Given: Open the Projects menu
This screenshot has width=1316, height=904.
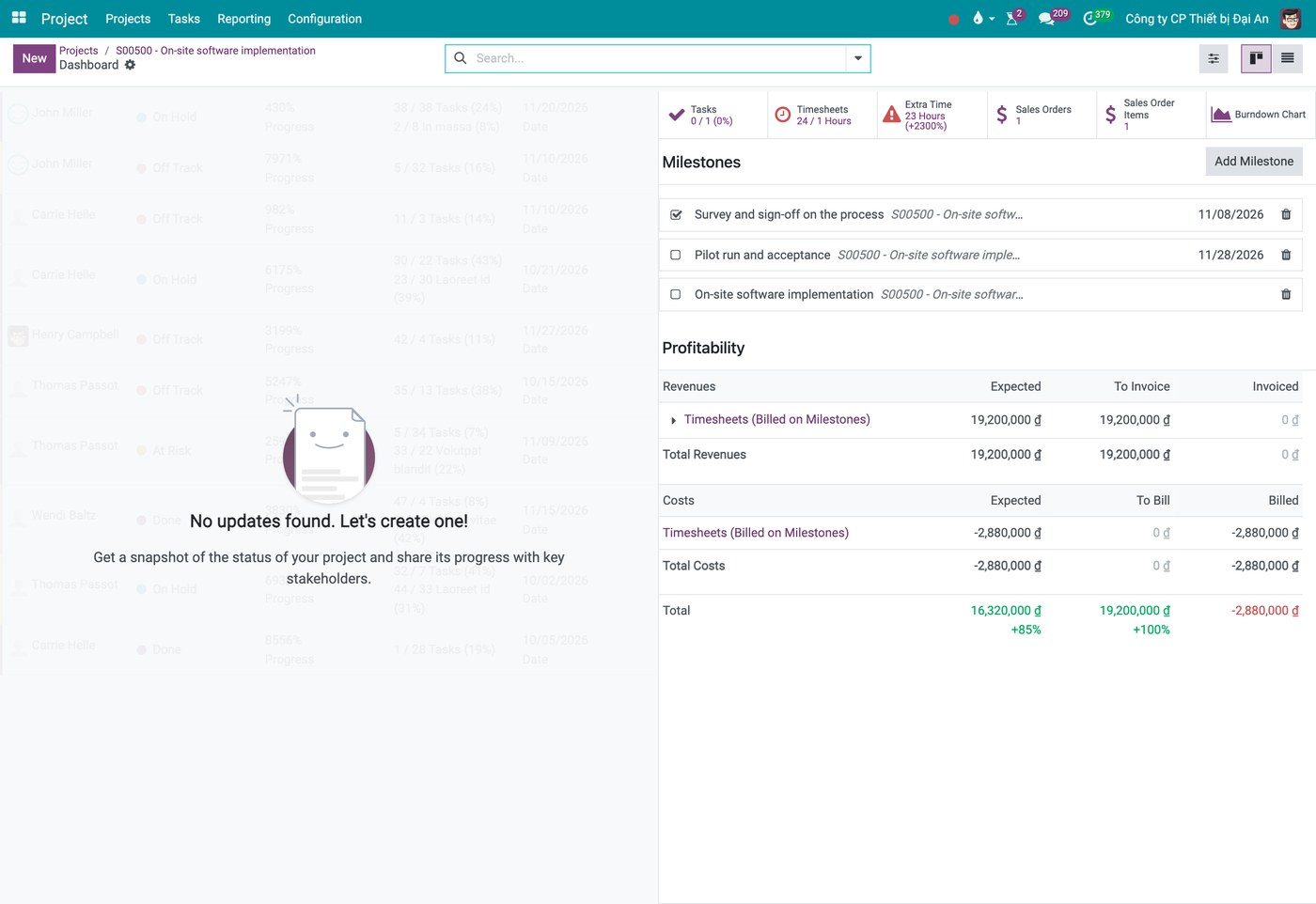Looking at the screenshot, I should (x=128, y=19).
